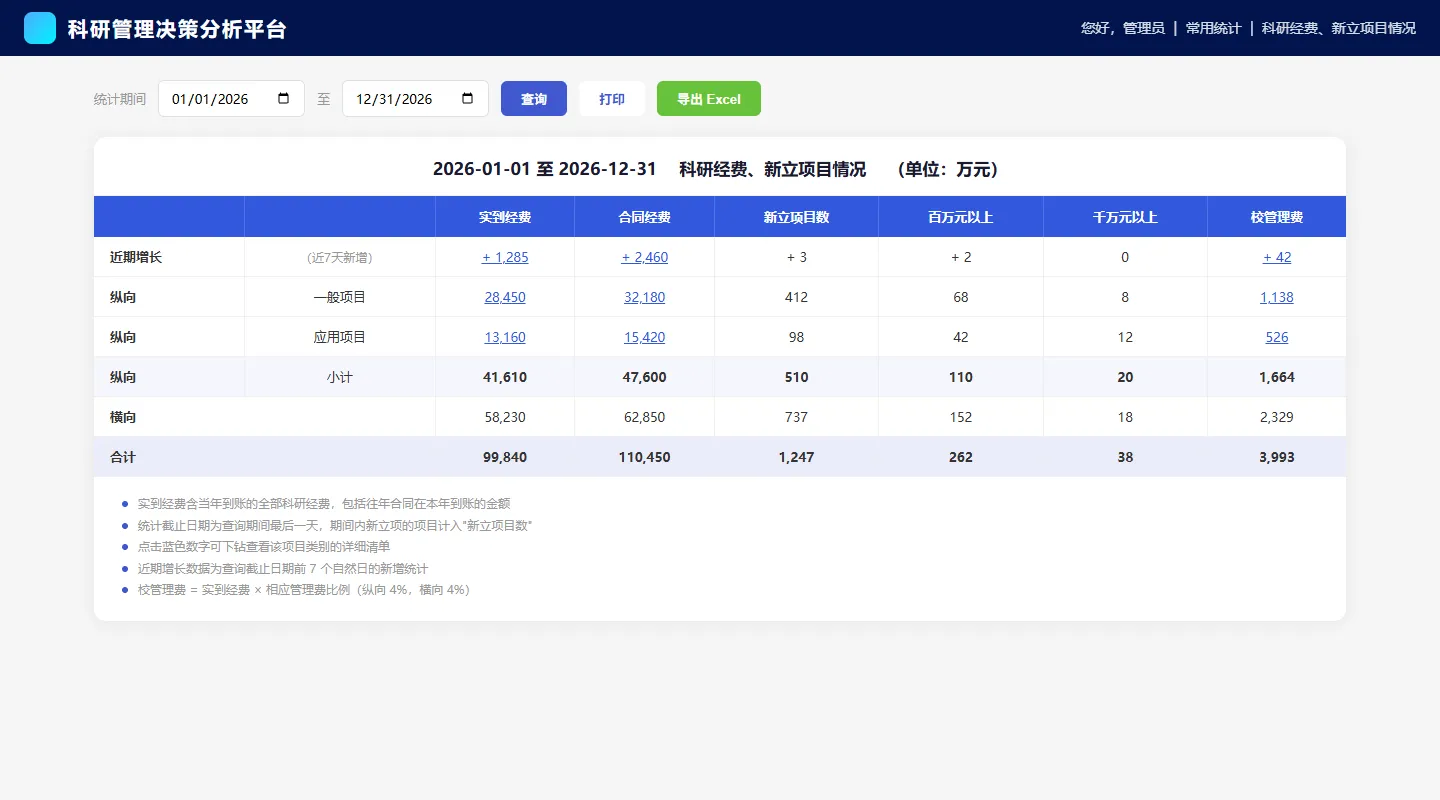Click the 科研管理决策分析平台 title
This screenshot has height=800, width=1440.
click(177, 29)
